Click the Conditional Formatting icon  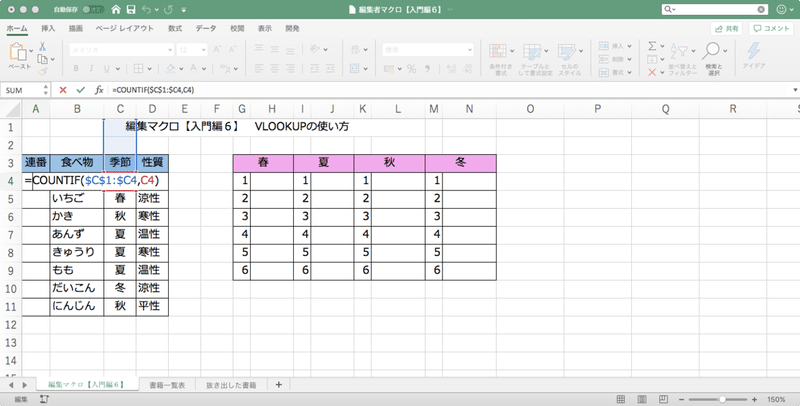(x=498, y=52)
